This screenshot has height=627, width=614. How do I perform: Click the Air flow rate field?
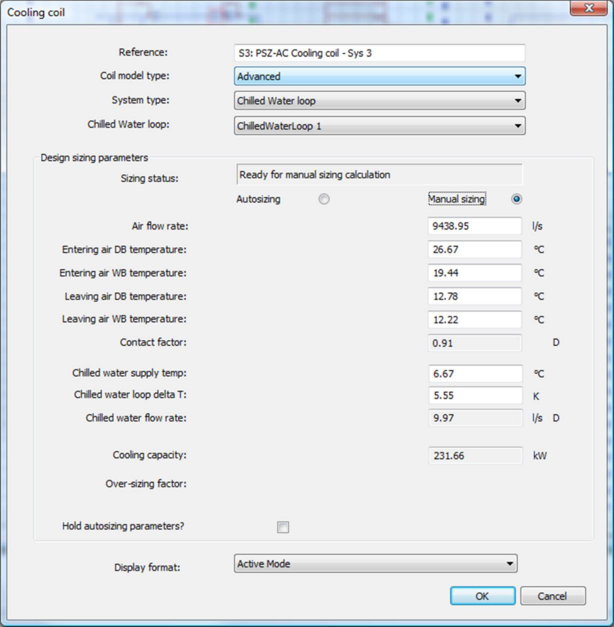click(x=475, y=226)
